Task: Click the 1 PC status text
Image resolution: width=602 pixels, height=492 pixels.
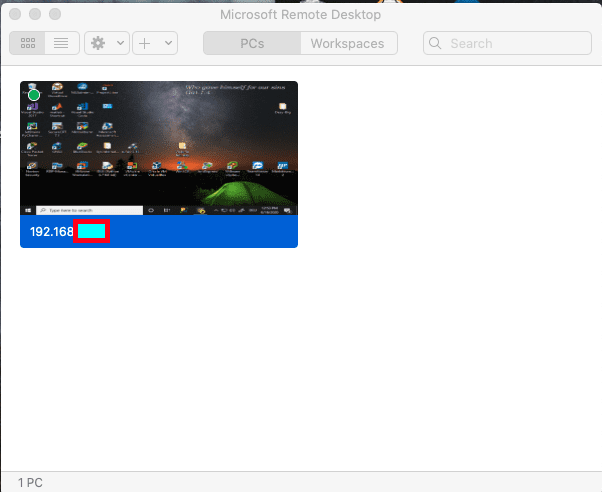Action: pos(30,483)
